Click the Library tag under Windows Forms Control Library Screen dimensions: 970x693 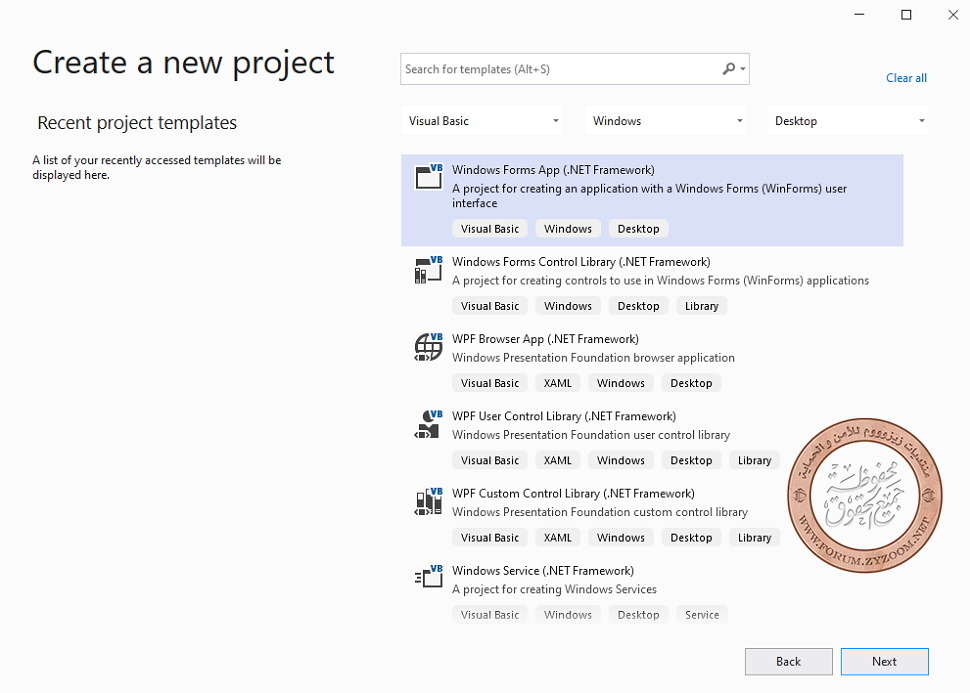702,306
